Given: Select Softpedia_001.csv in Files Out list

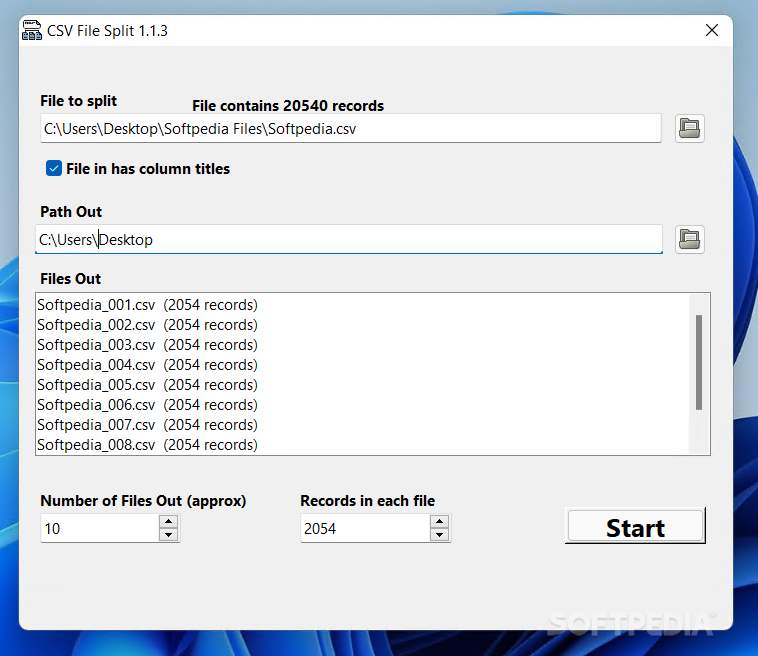Looking at the screenshot, I should pyautogui.click(x=363, y=305).
